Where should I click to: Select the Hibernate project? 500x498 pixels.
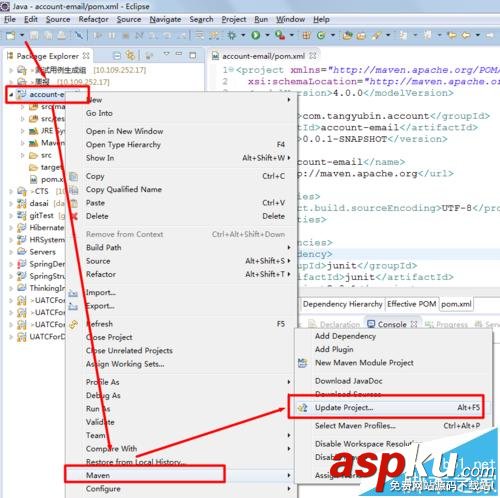(41, 228)
